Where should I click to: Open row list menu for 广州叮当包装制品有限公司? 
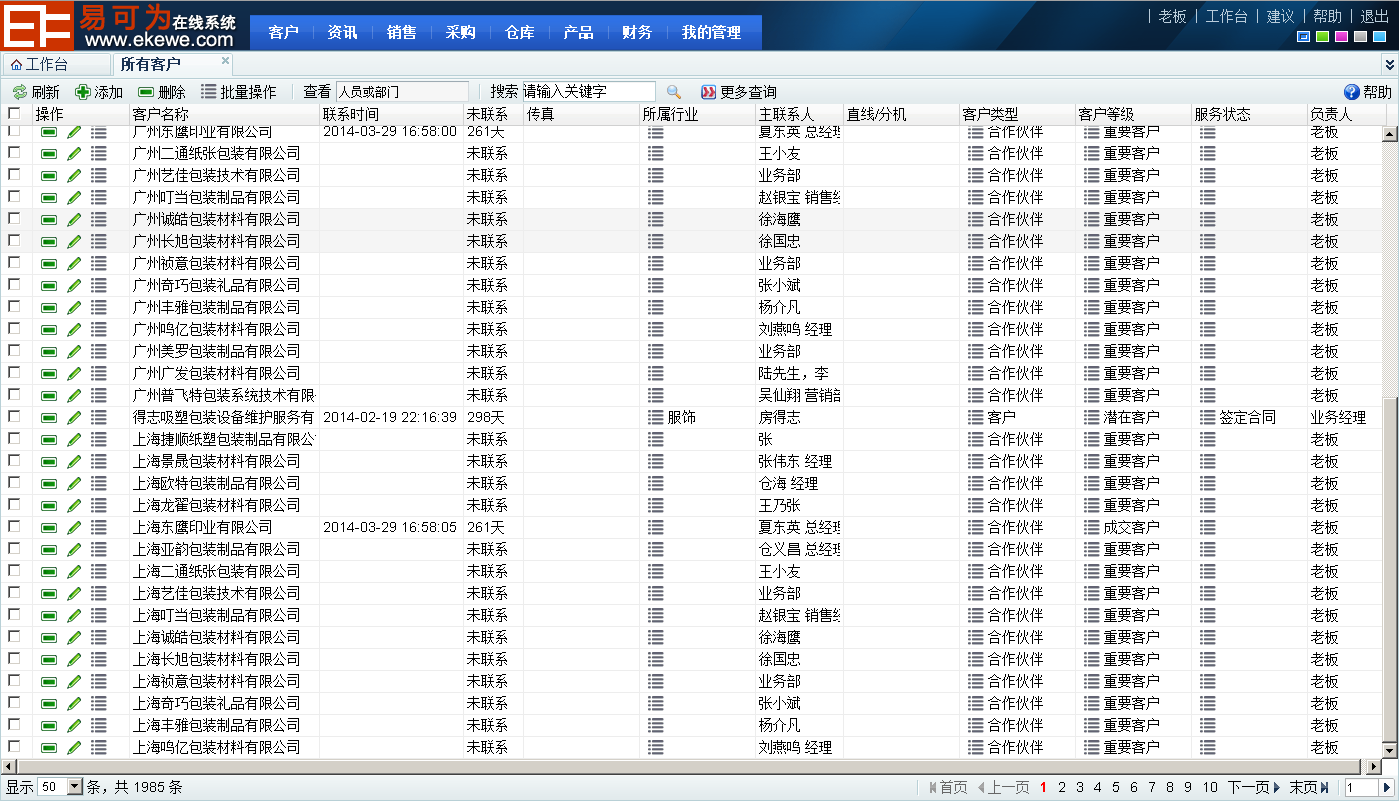click(x=98, y=198)
